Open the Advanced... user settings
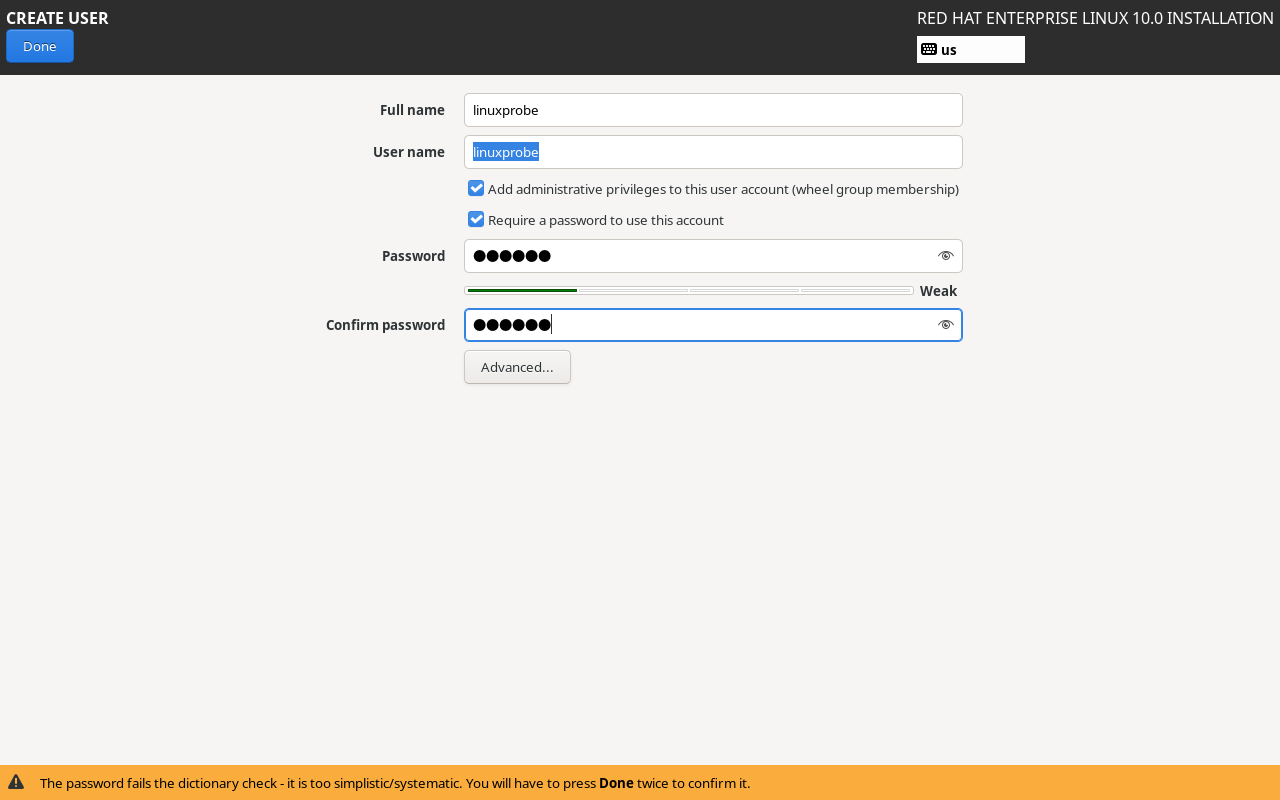This screenshot has height=800, width=1280. pos(517,367)
